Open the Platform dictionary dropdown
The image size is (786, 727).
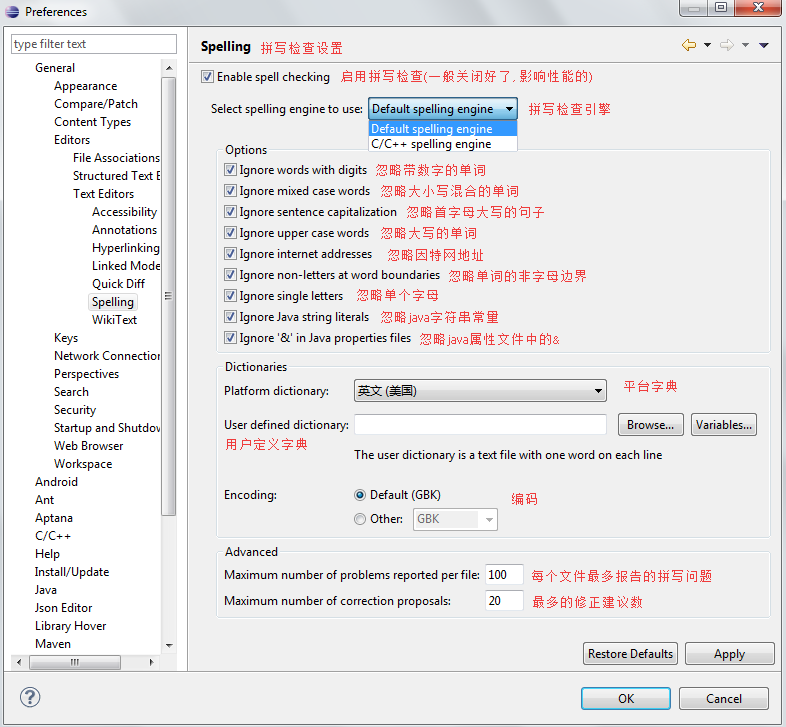(480, 391)
